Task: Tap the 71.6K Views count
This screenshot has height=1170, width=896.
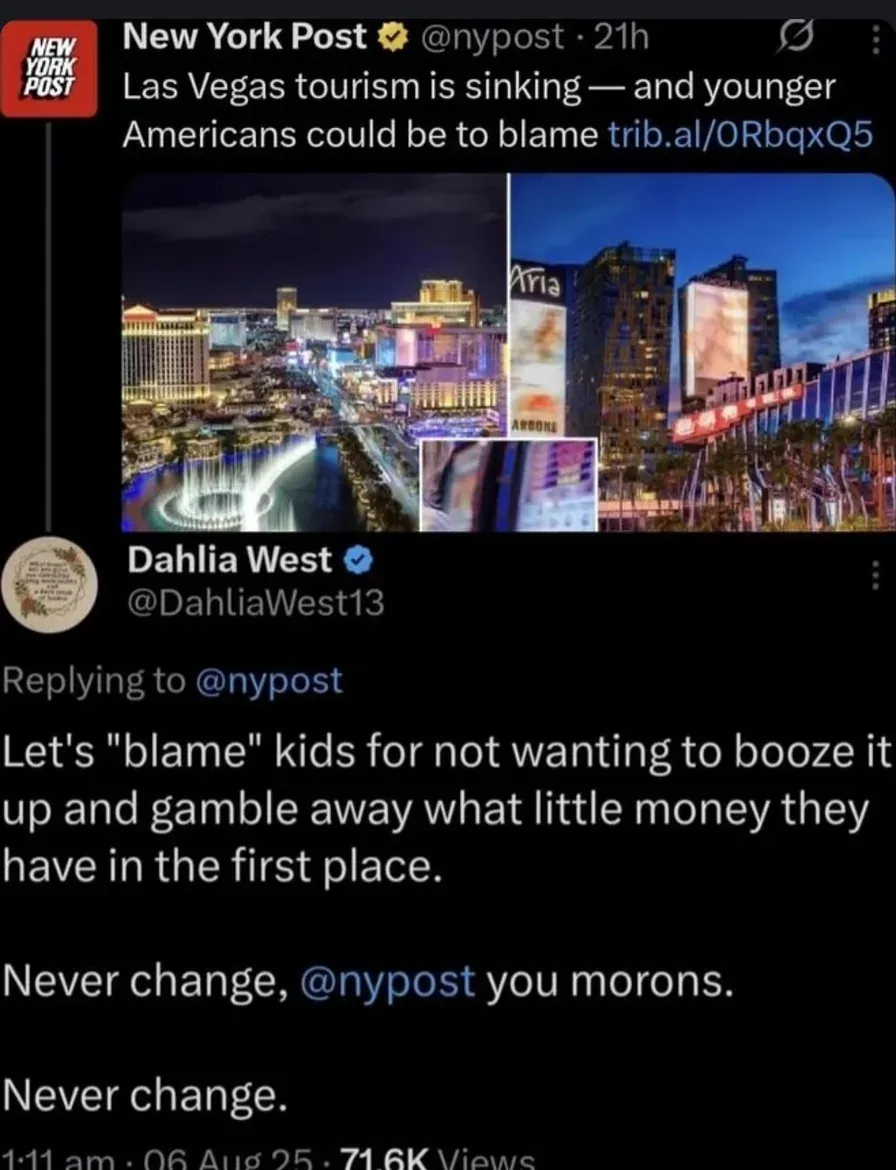Action: pos(437,1159)
